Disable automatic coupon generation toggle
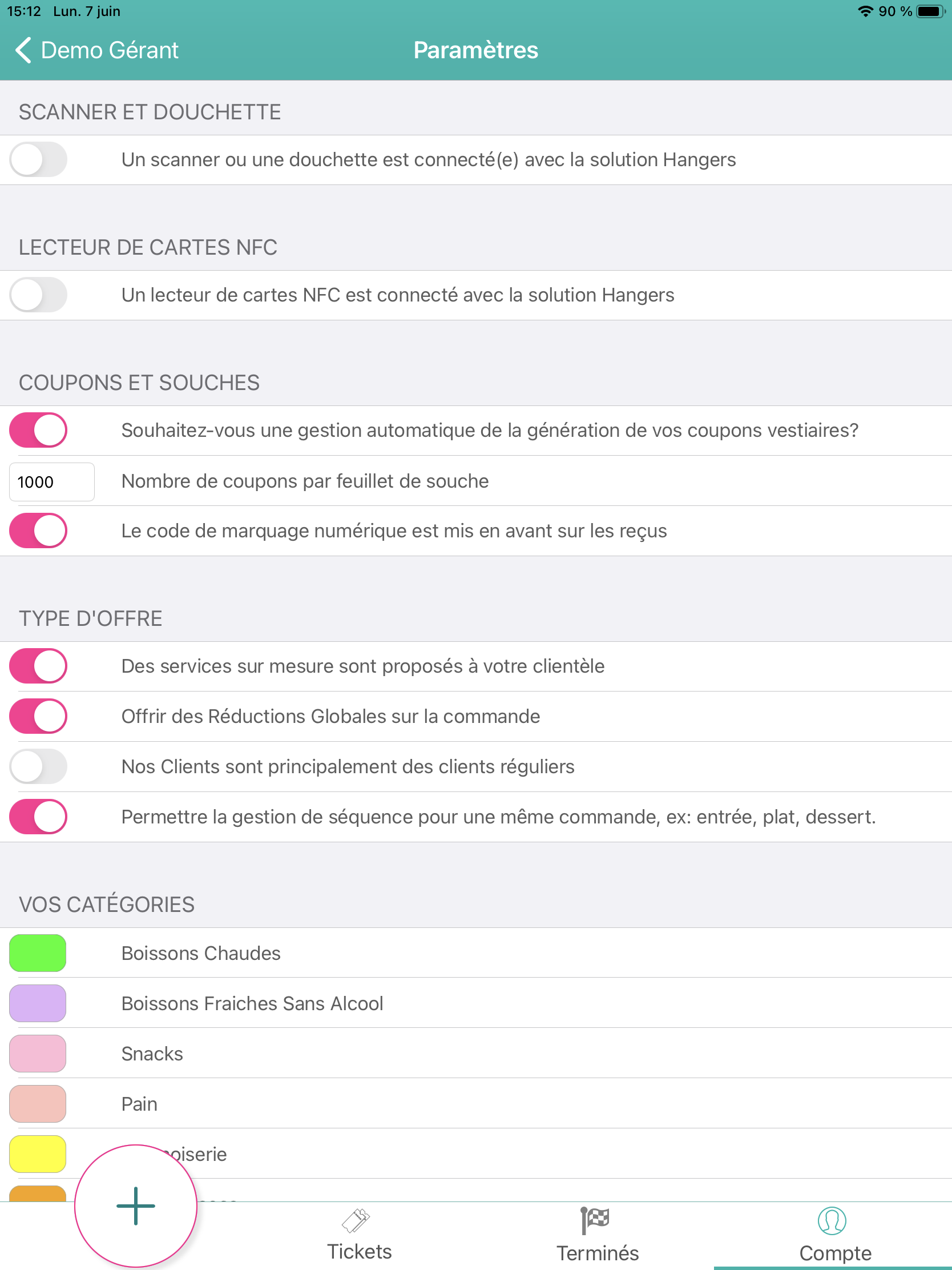Image resolution: width=952 pixels, height=1270 pixels. click(x=38, y=430)
